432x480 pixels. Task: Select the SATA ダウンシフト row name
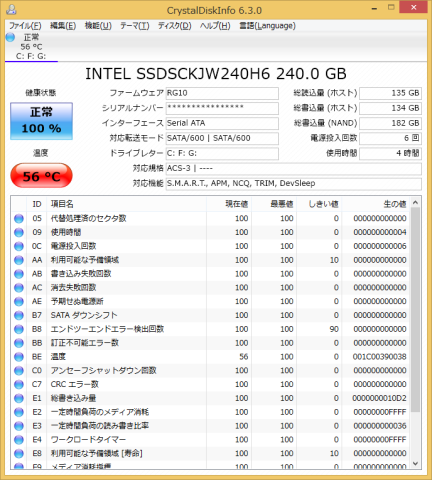tap(84, 315)
